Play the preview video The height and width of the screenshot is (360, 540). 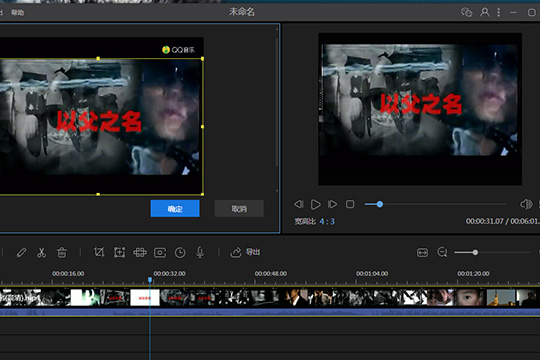[315, 204]
